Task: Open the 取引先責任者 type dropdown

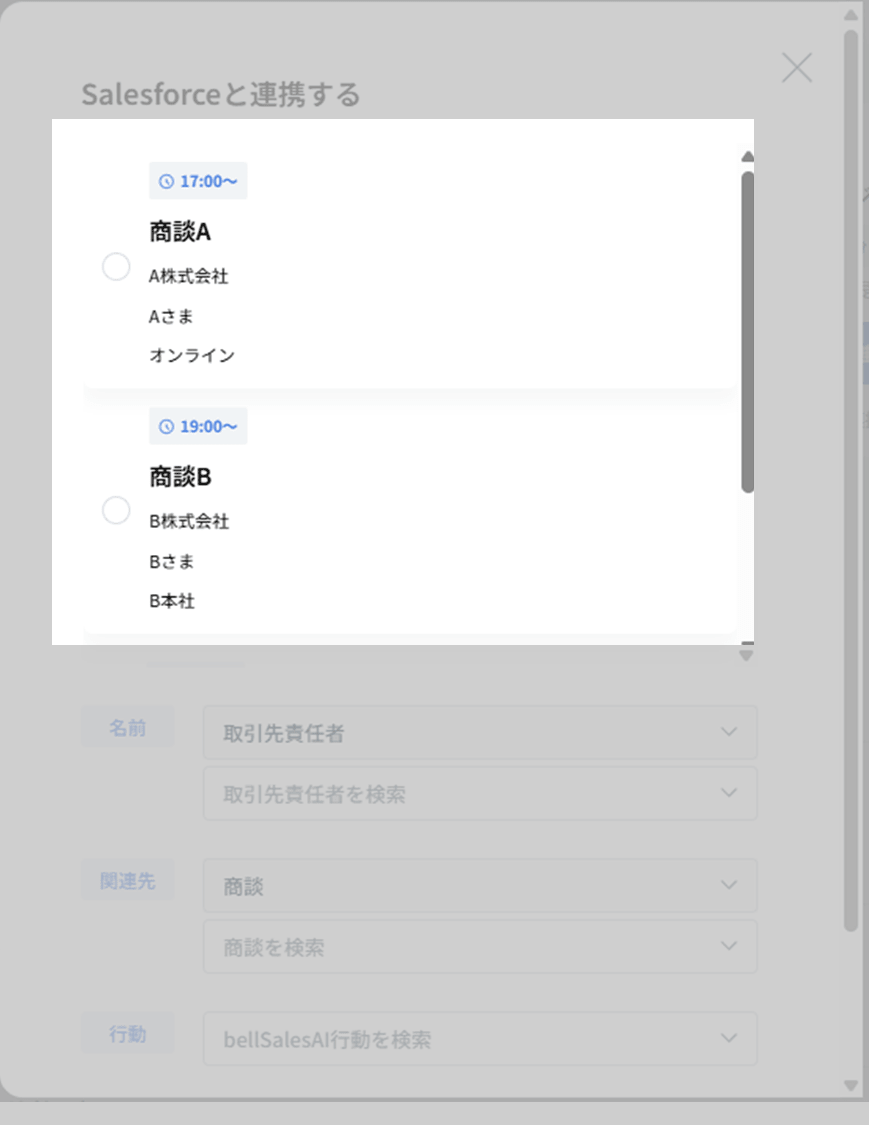Action: (x=480, y=733)
